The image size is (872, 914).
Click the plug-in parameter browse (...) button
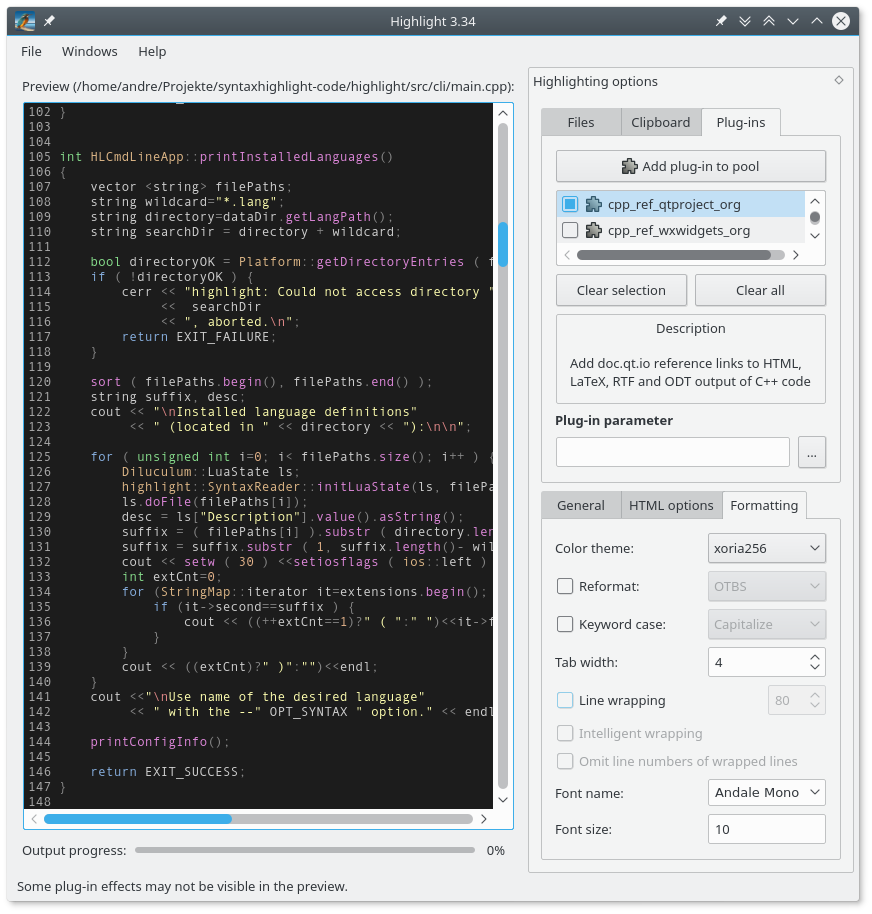coord(811,452)
